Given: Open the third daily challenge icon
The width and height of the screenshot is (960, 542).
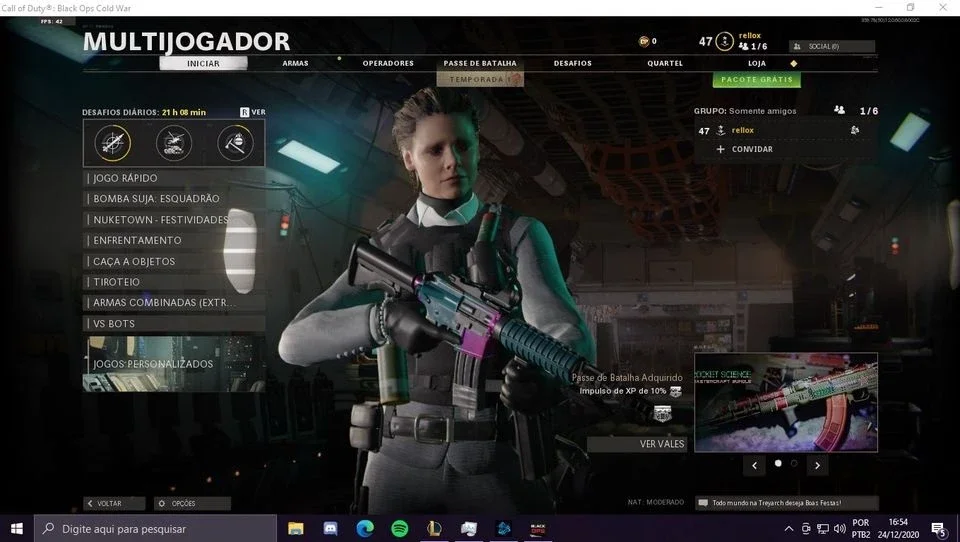Looking at the screenshot, I should (x=235, y=143).
